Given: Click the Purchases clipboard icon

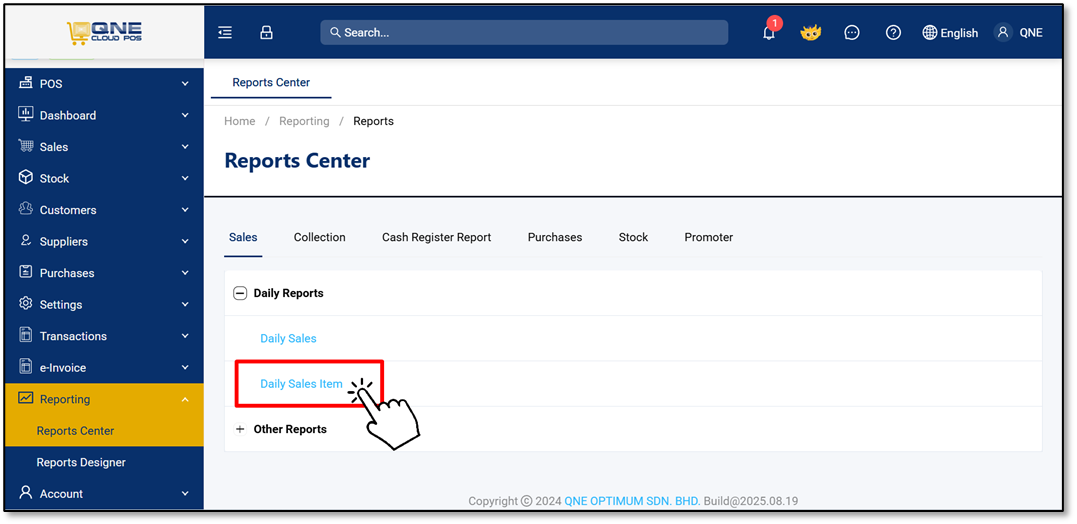Looking at the screenshot, I should (x=25, y=272).
